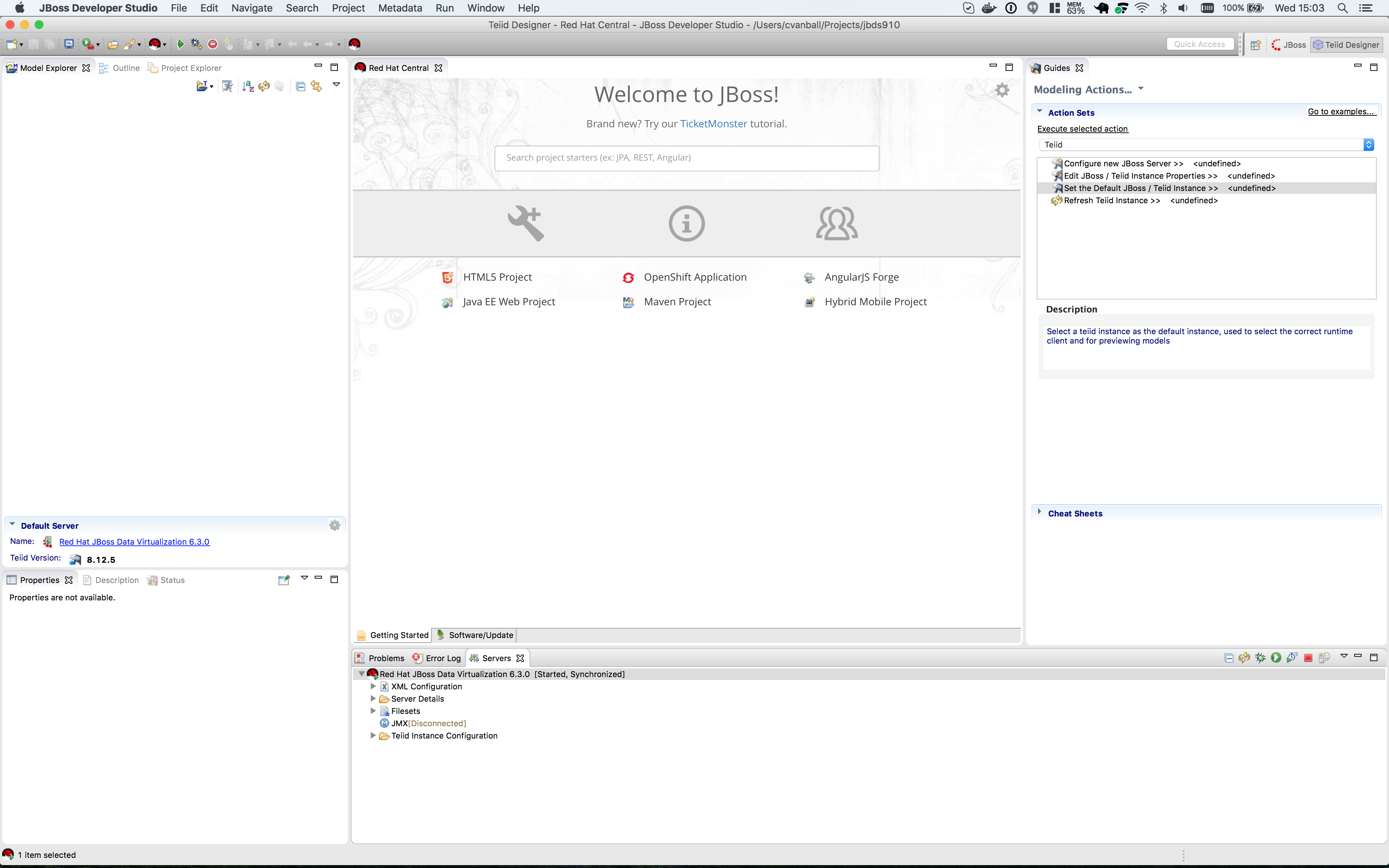
Task: Open the Teiid action set combo box
Action: pos(1205,145)
